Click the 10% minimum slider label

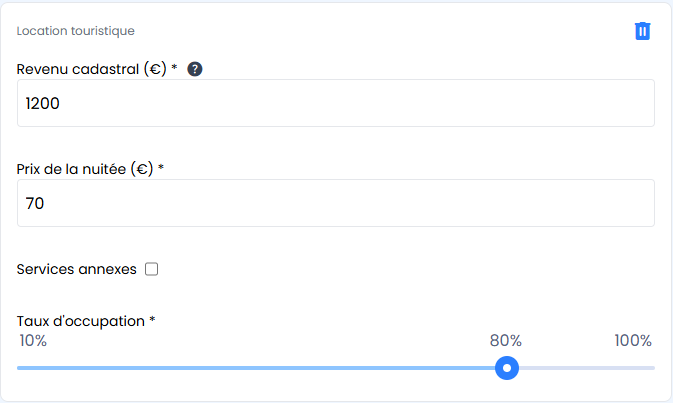click(x=33, y=341)
